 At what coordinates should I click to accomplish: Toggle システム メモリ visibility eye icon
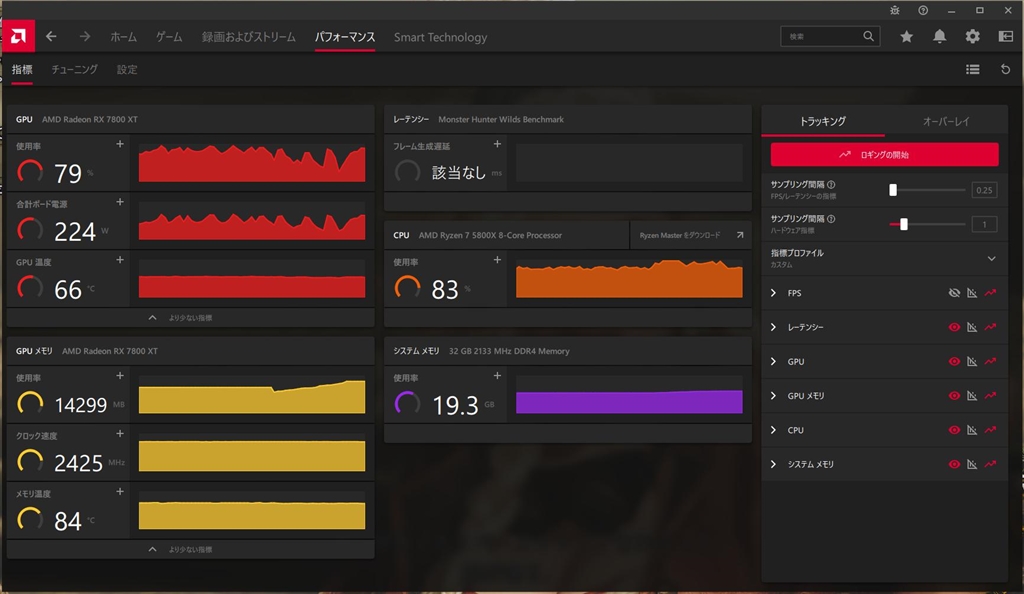point(954,464)
